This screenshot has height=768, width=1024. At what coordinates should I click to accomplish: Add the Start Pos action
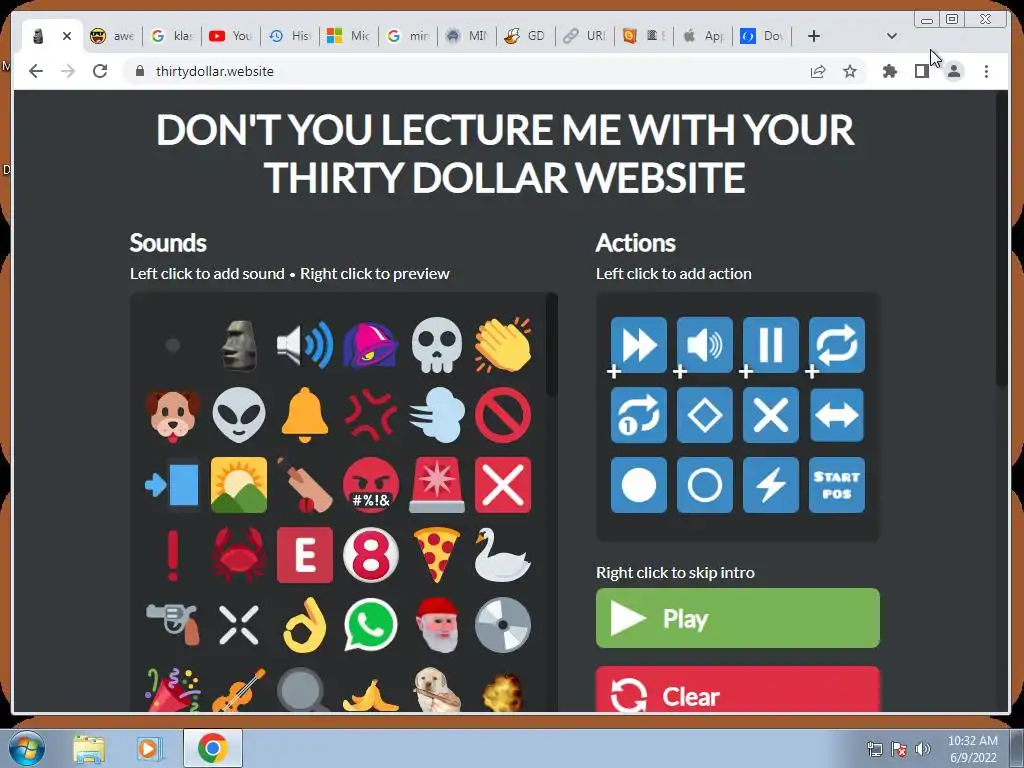837,485
